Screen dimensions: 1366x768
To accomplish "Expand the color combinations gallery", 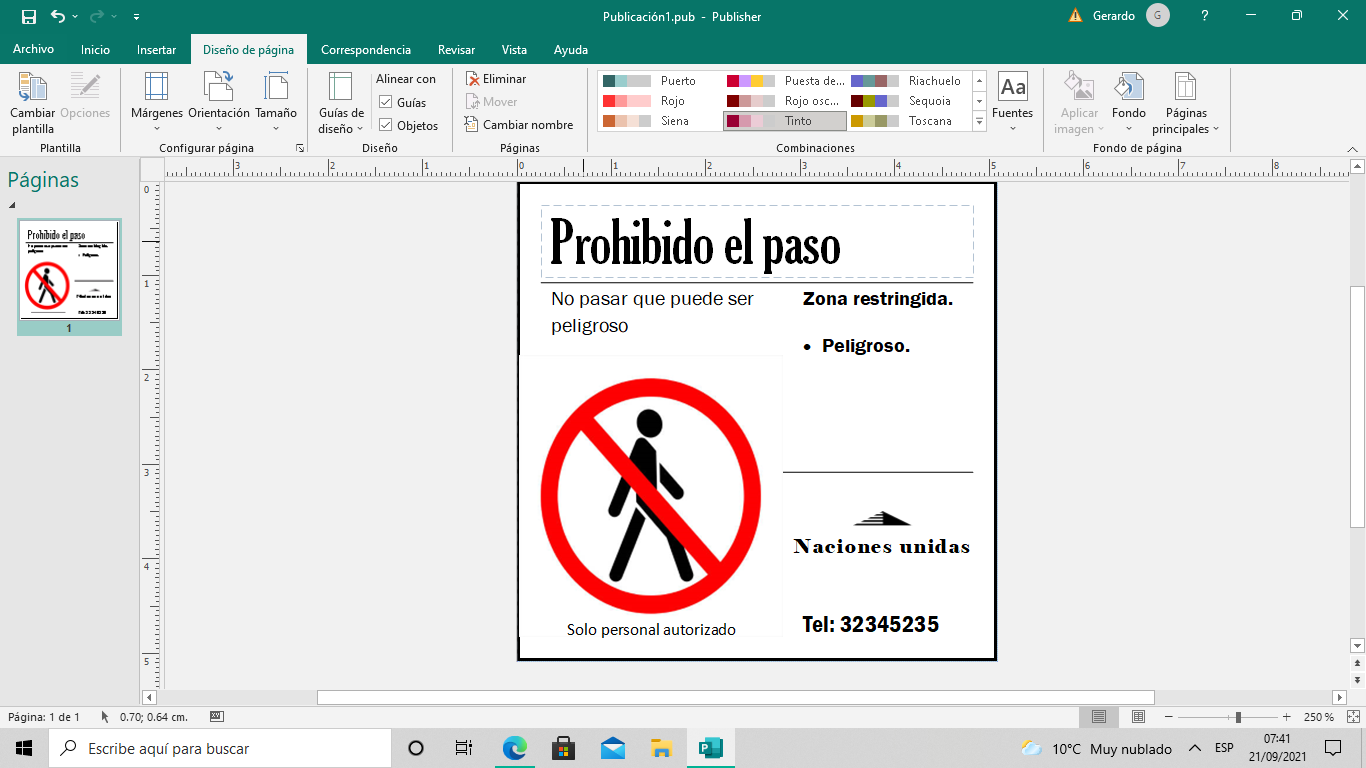I will pos(979,121).
